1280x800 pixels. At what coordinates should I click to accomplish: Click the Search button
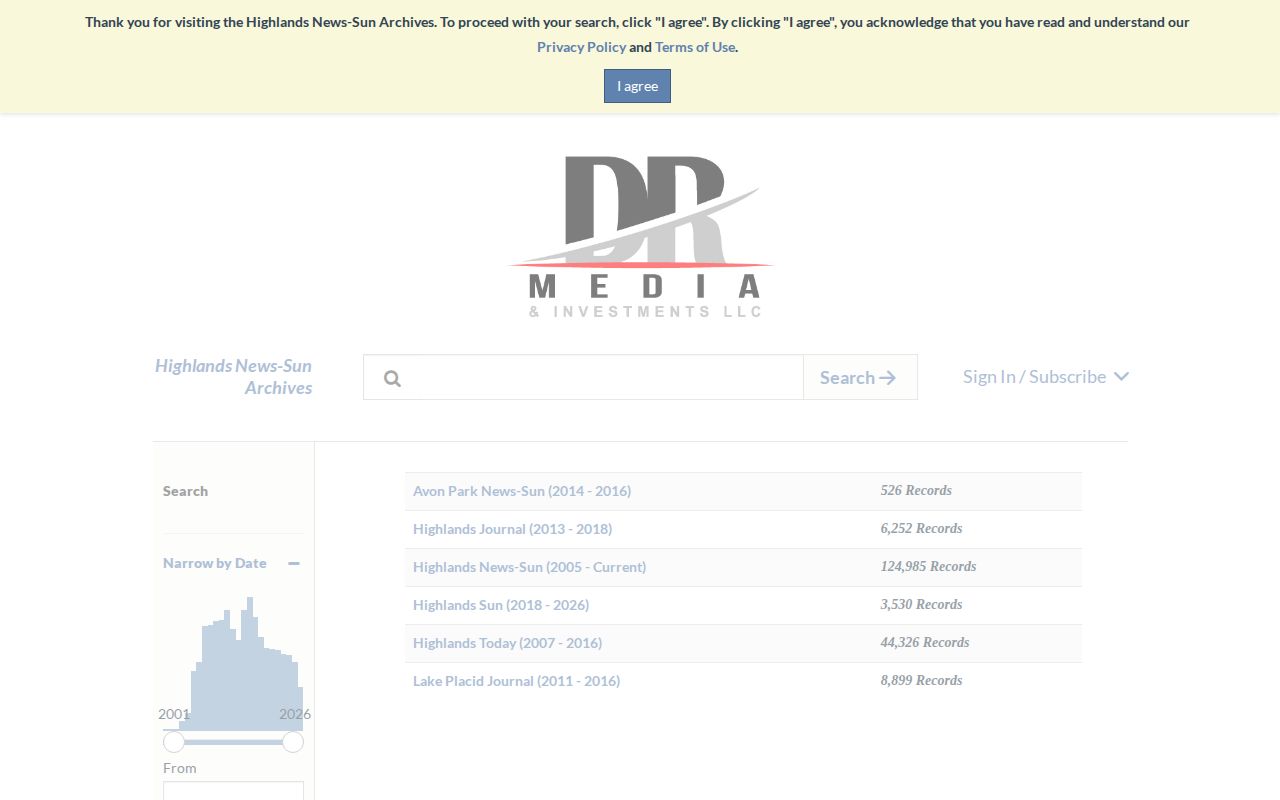[860, 377]
